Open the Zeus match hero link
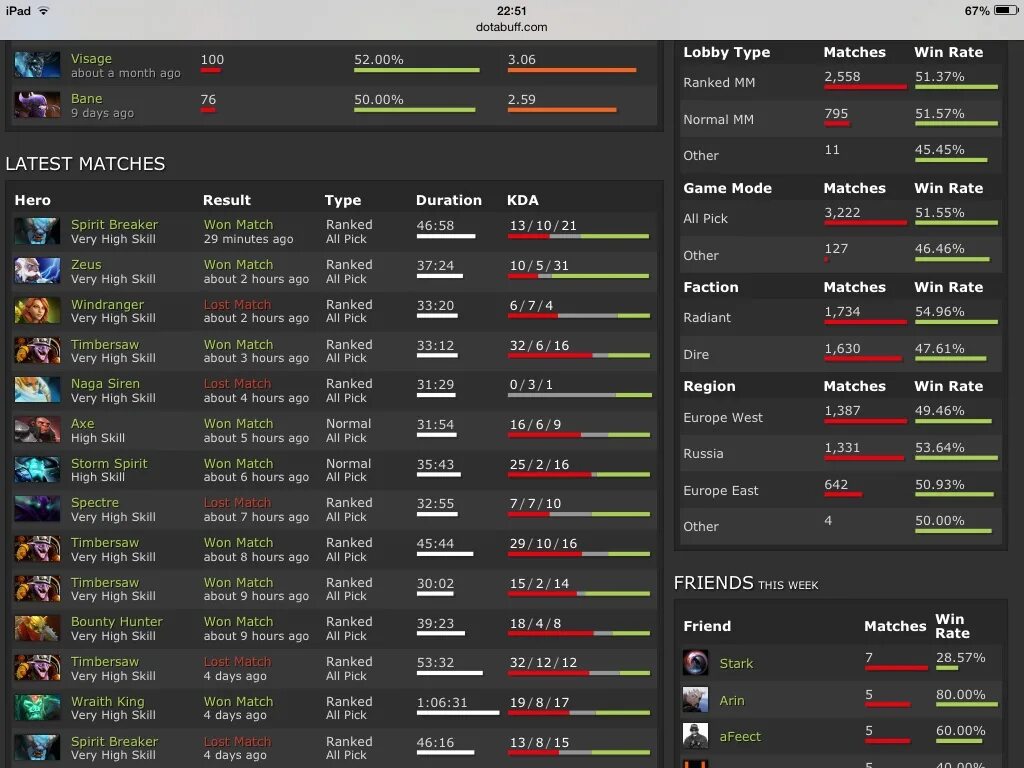The height and width of the screenshot is (768, 1024). coord(86,264)
